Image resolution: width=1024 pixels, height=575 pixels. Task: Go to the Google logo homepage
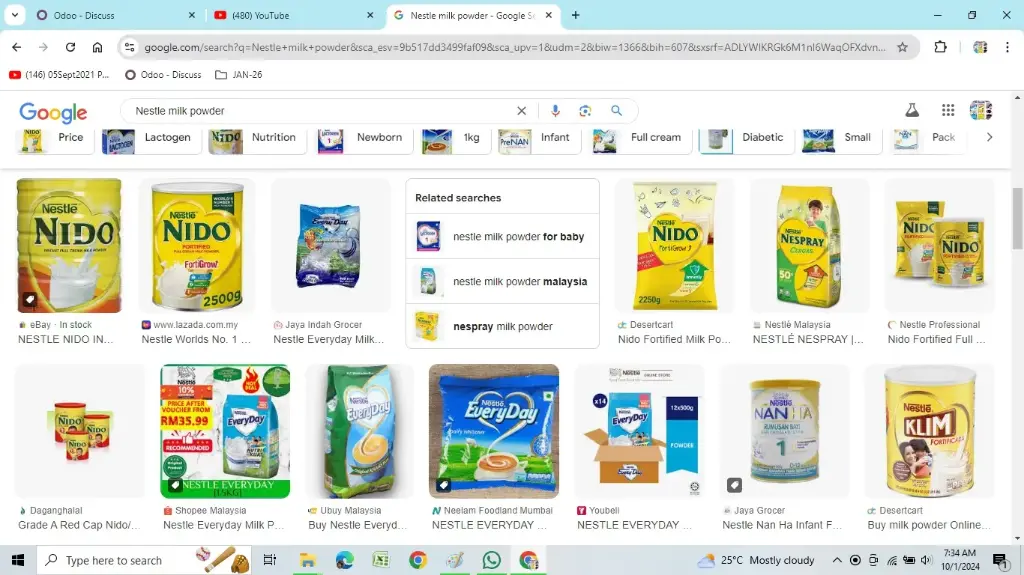click(x=53, y=112)
